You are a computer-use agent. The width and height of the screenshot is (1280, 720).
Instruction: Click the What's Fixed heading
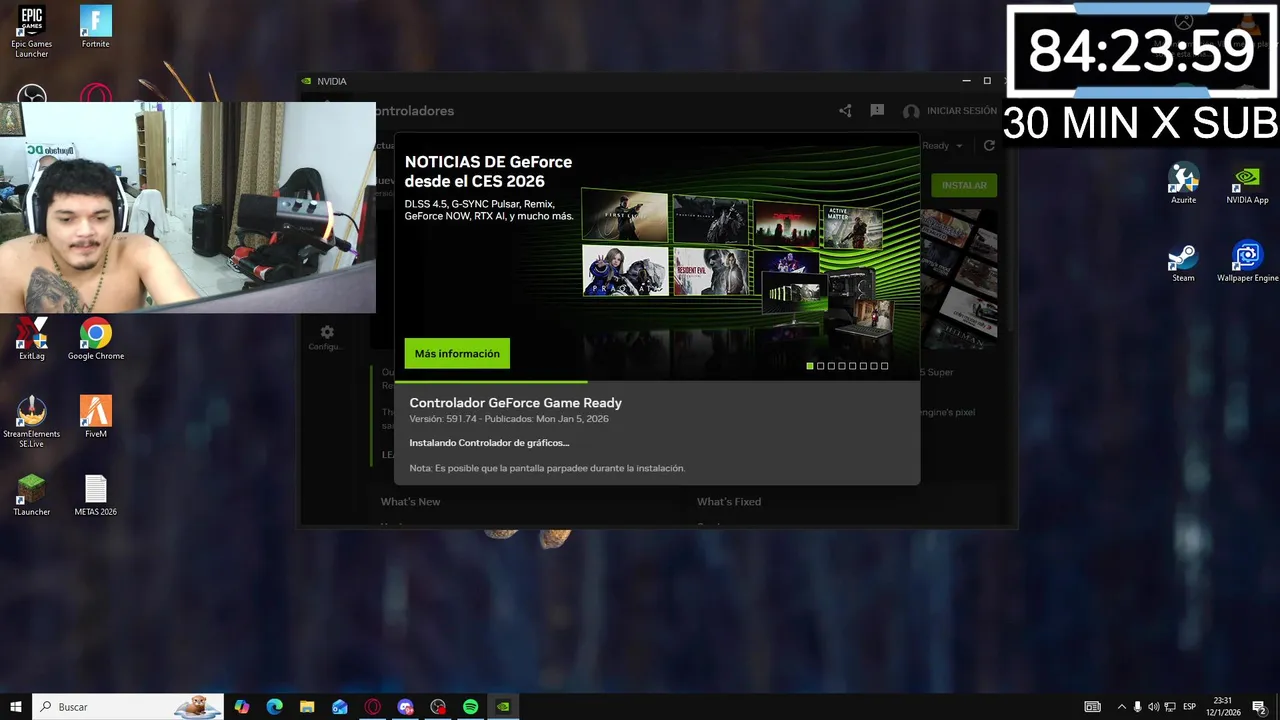click(729, 502)
